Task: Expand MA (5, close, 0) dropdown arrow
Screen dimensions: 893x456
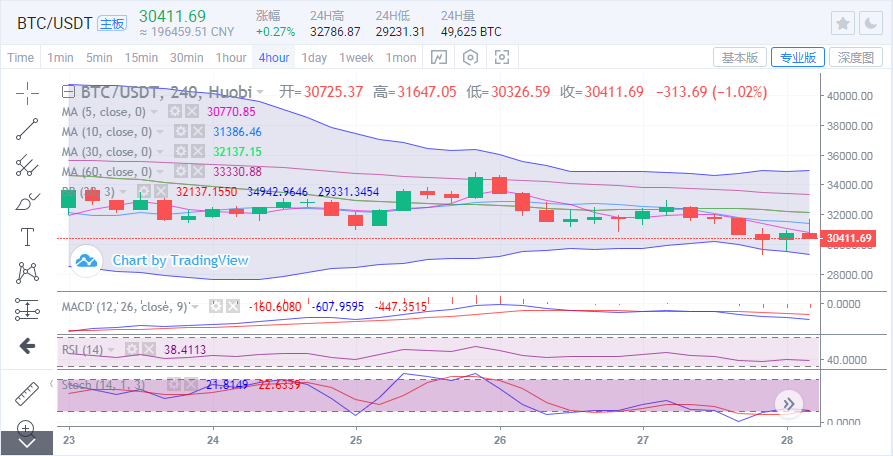Action: [155, 112]
